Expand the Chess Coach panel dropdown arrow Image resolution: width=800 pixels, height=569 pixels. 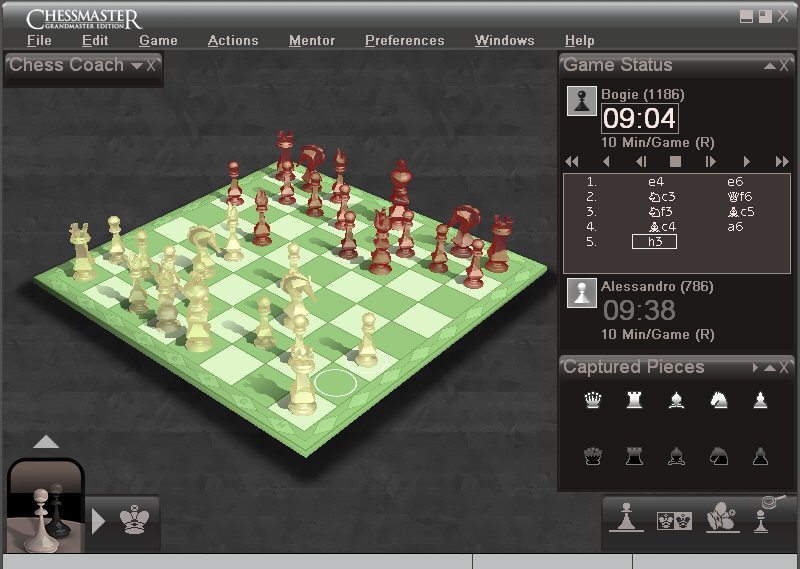(x=136, y=66)
